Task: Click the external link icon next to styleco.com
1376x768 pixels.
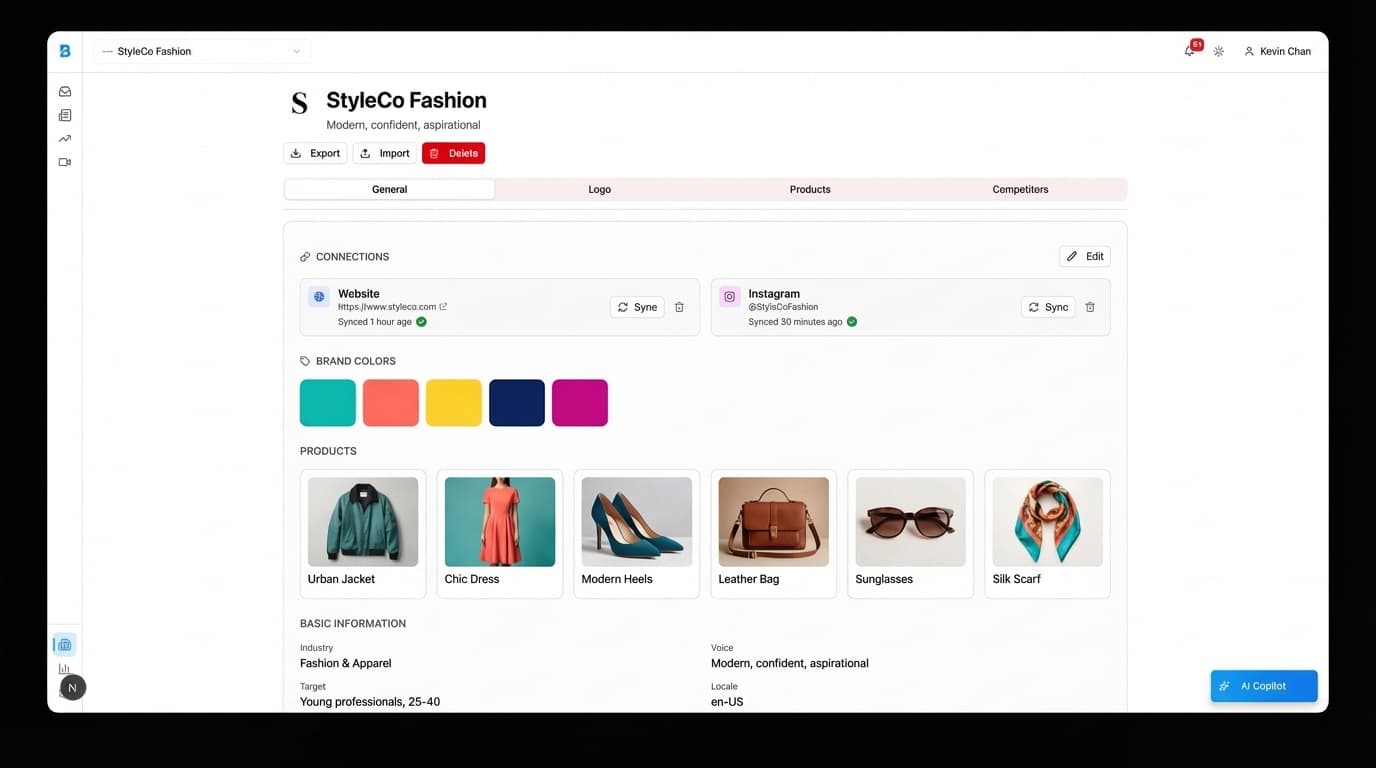Action: click(443, 306)
